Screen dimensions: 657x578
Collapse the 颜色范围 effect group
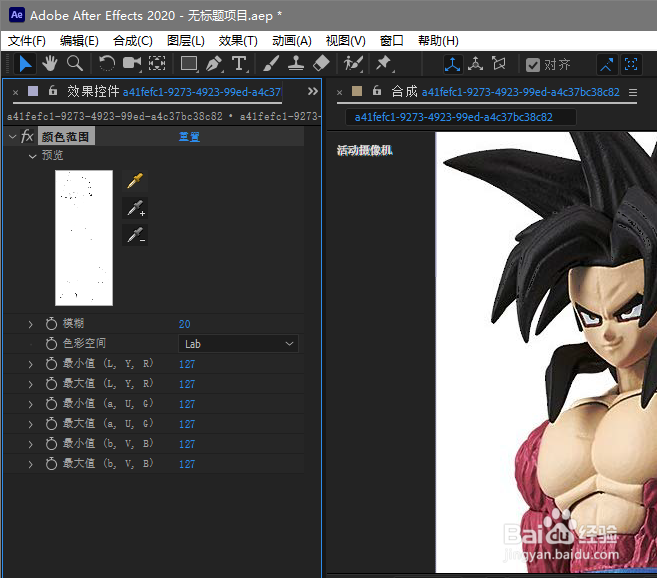[13, 137]
